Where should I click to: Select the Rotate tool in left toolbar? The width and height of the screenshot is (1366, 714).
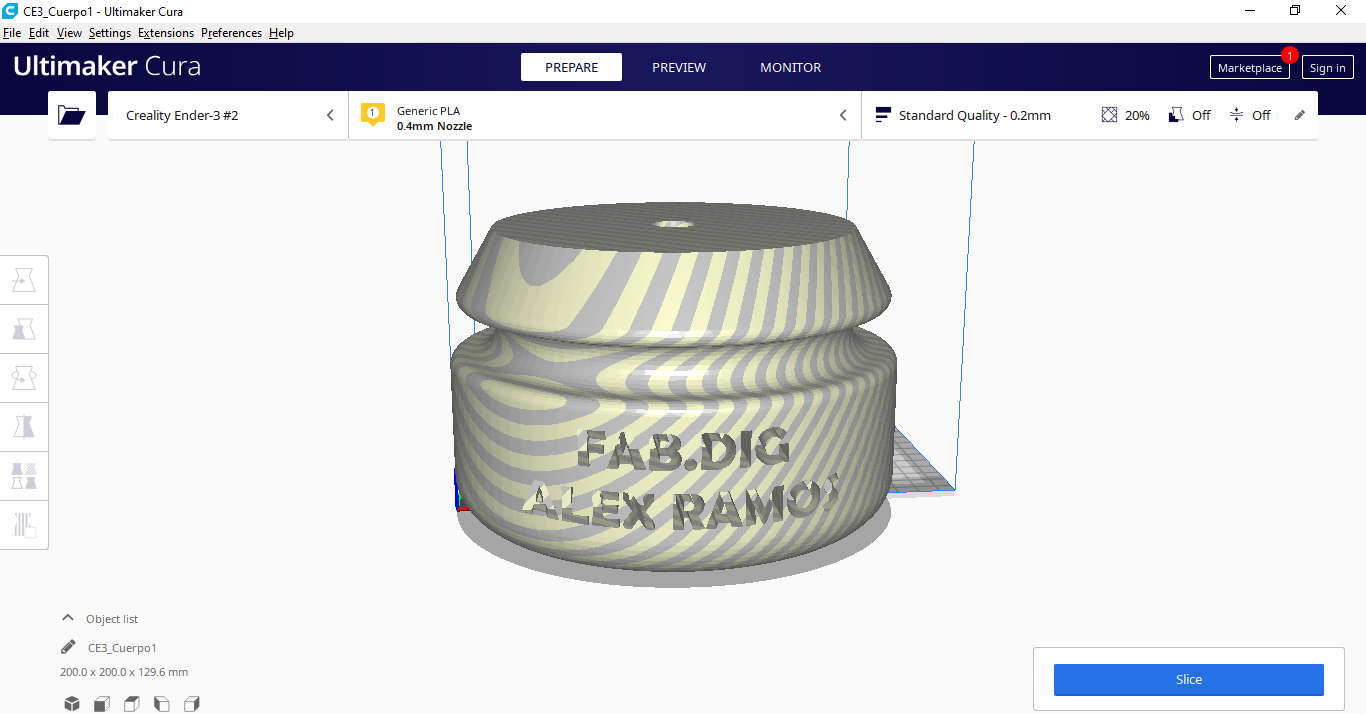(x=24, y=378)
